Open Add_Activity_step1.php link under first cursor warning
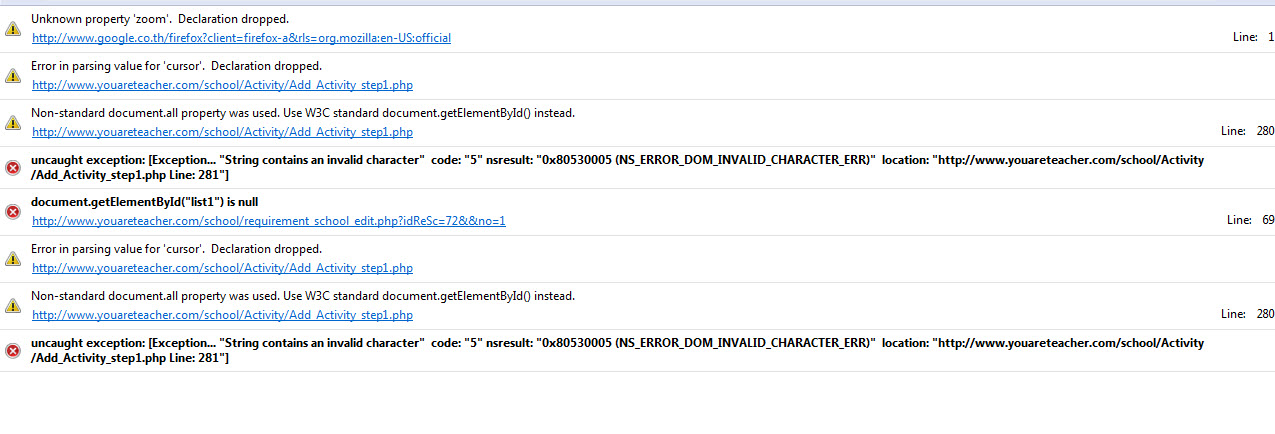 click(222, 85)
